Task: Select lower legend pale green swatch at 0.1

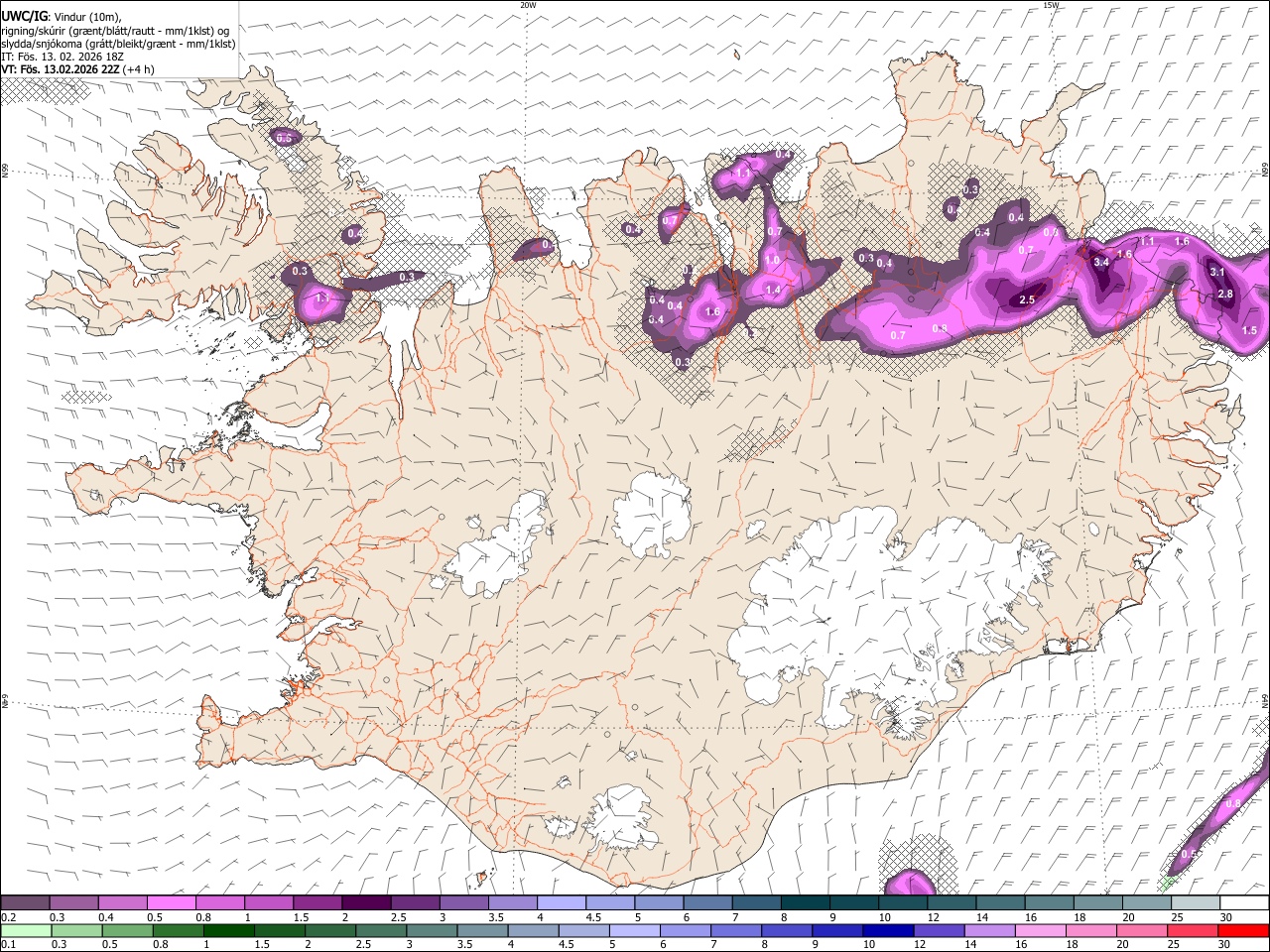Action: [x=27, y=930]
